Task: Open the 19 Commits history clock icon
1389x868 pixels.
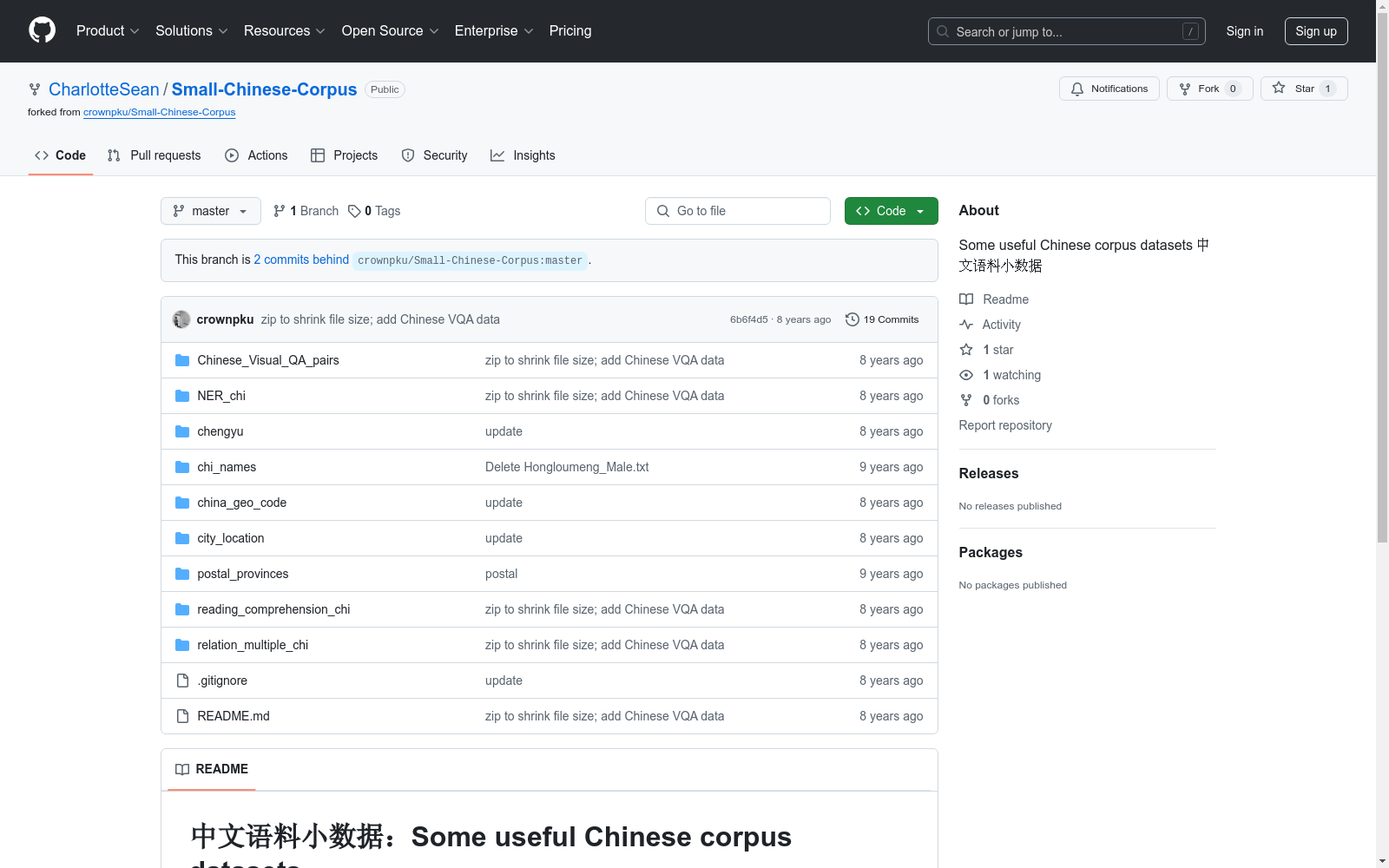Action: [852, 319]
